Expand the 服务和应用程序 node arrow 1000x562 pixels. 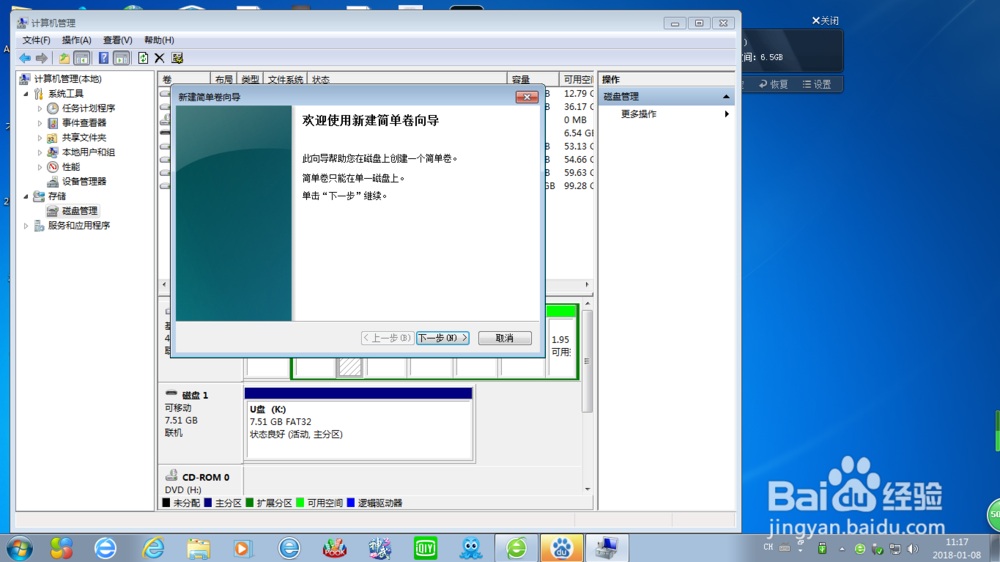pos(26,226)
